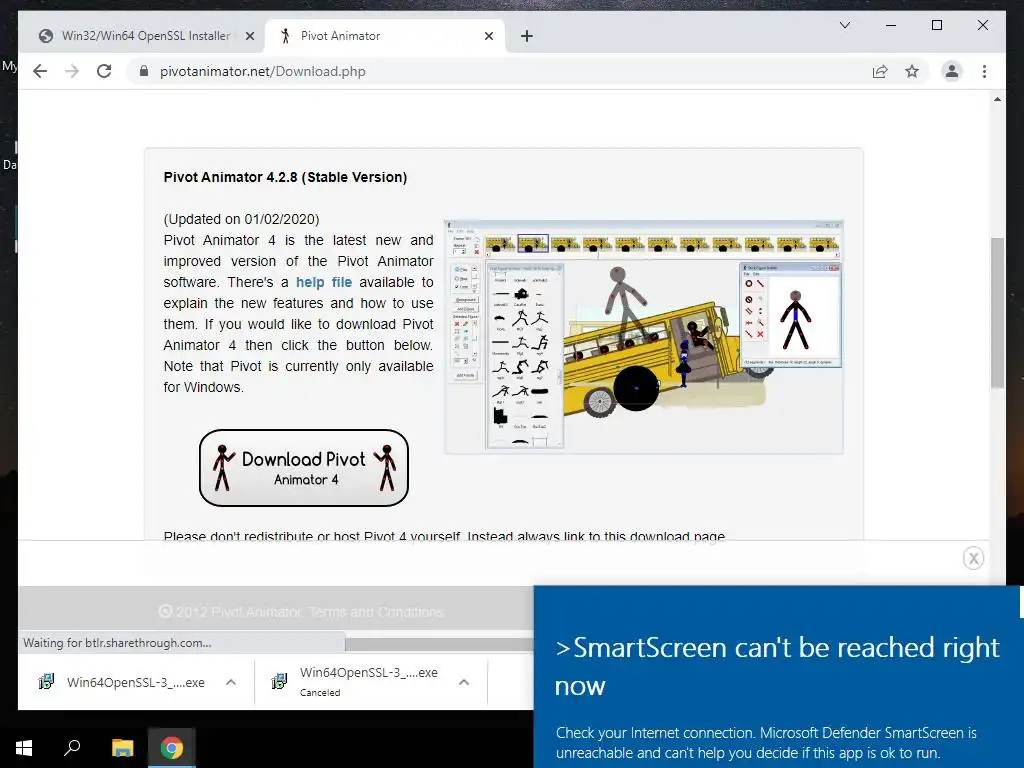Bookmark this page with the star

click(912, 71)
